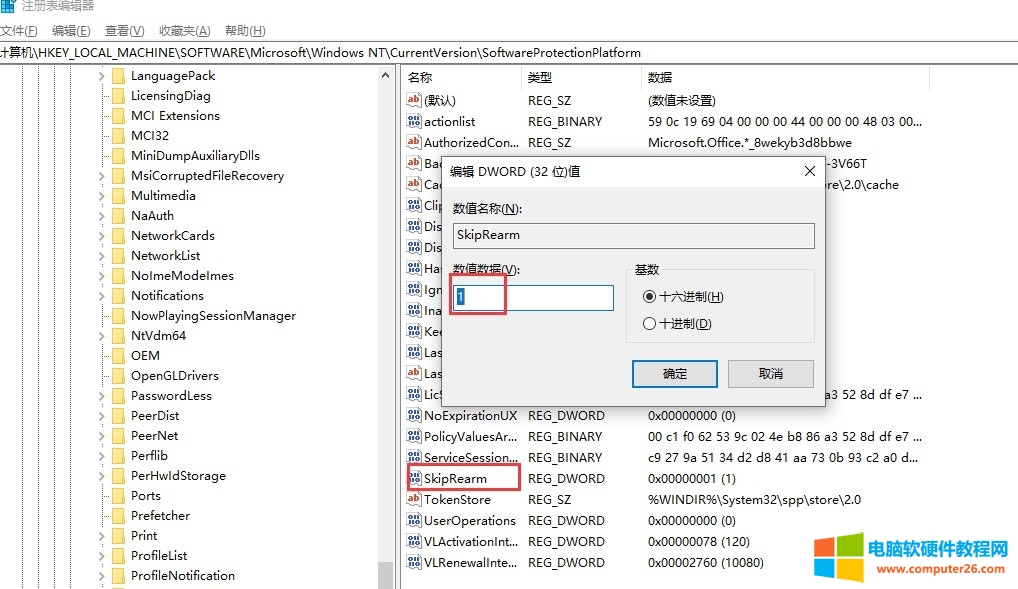Click the registry path address bar
Viewport: 1018px width, 589px height.
[x=509, y=53]
